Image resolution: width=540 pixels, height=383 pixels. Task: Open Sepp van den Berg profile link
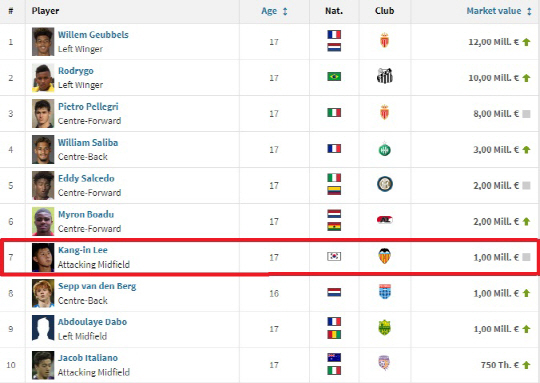97,286
